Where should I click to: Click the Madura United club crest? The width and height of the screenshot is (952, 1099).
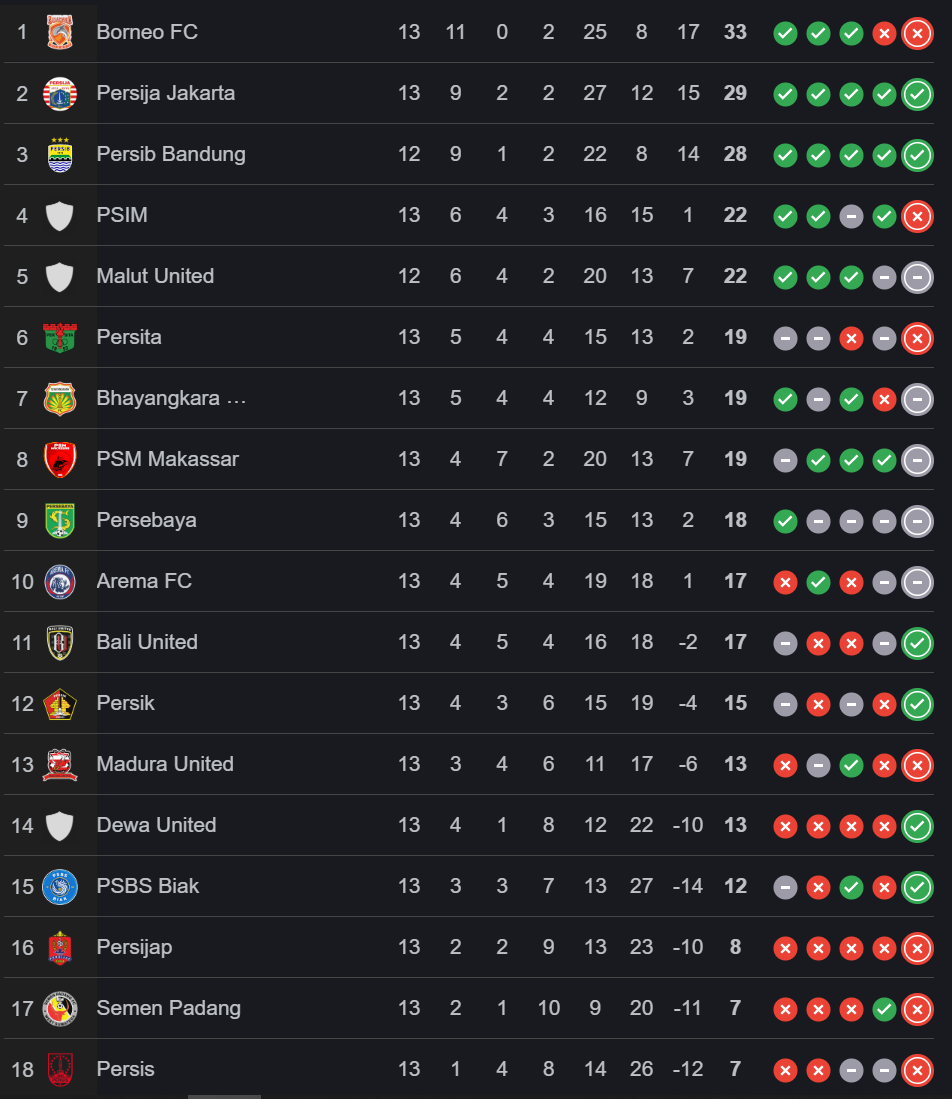point(60,765)
